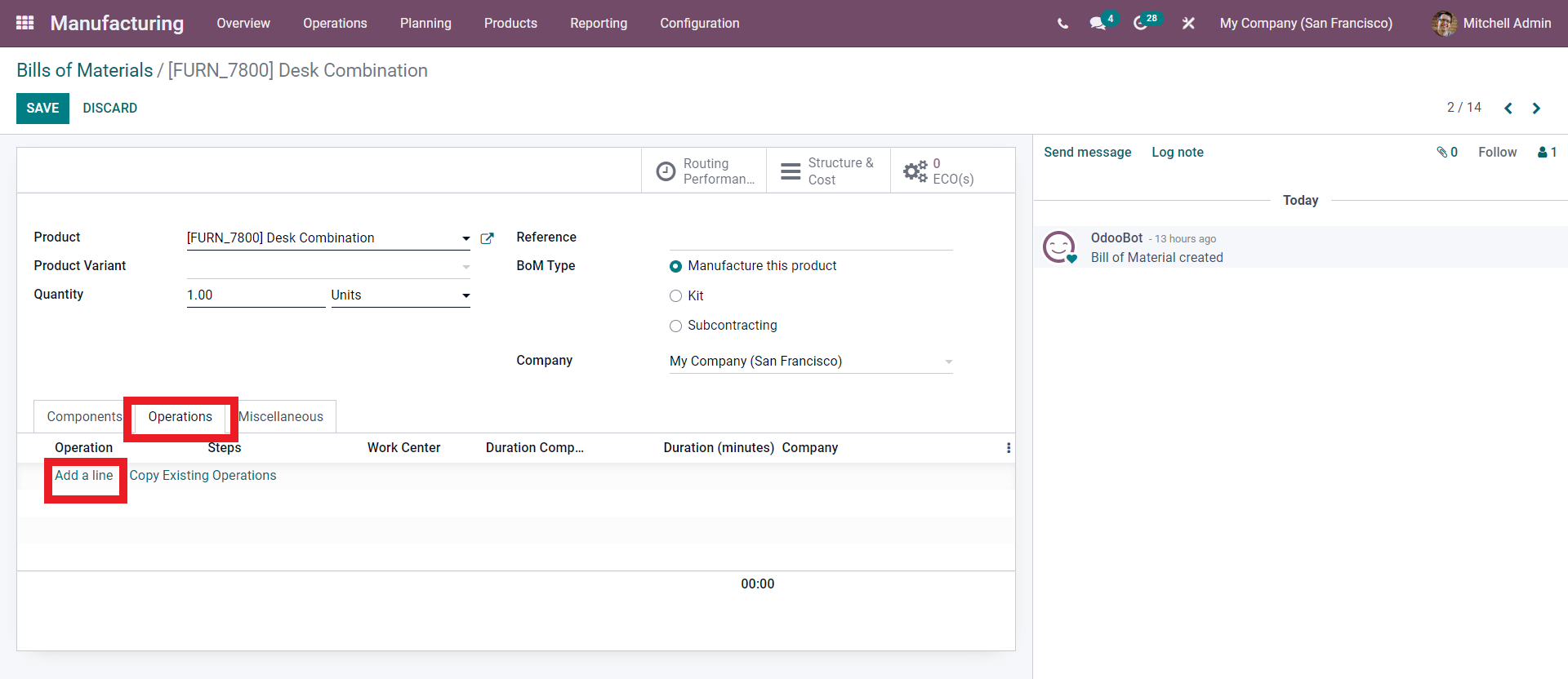
Task: Click the SAVE button
Action: pos(42,108)
